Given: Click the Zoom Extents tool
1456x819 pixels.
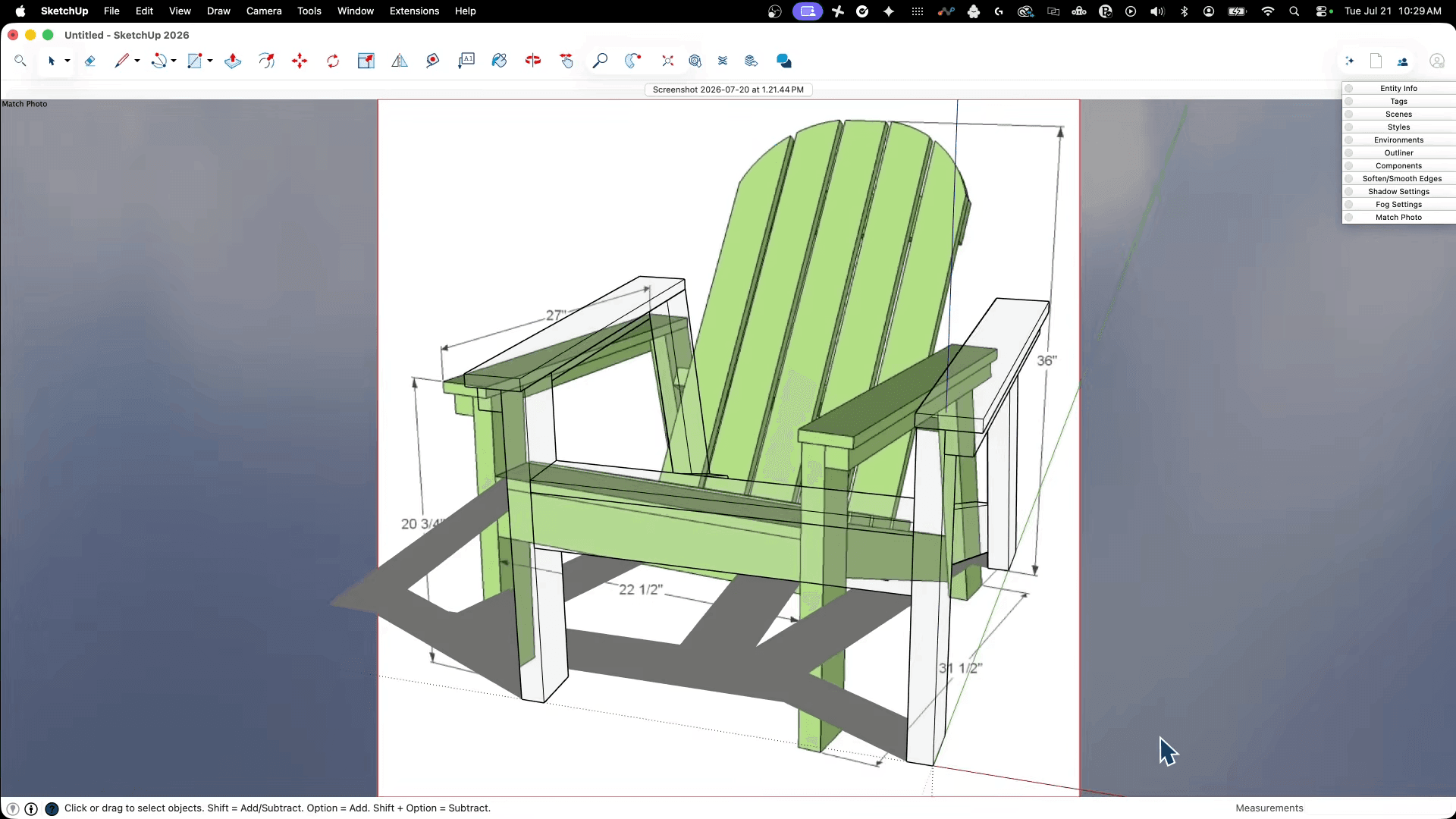Looking at the screenshot, I should [667, 61].
